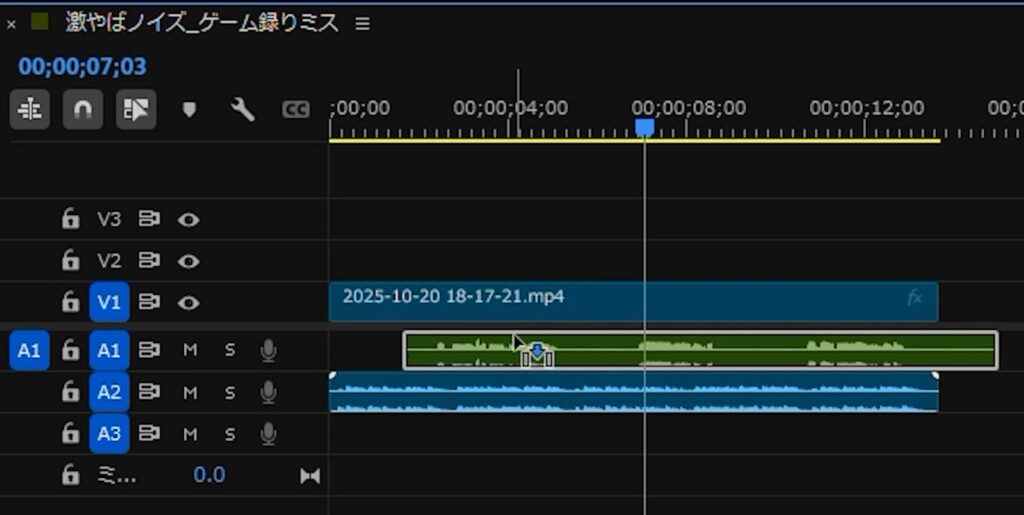The height and width of the screenshot is (515, 1024).
Task: Select the V2 track target label
Action: (109, 261)
